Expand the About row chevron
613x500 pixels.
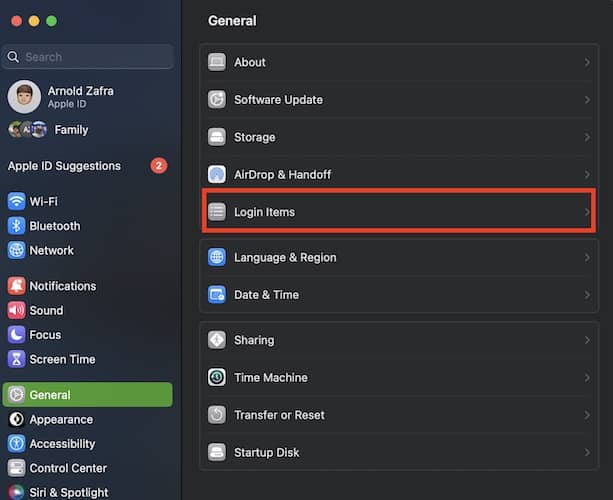pos(587,62)
